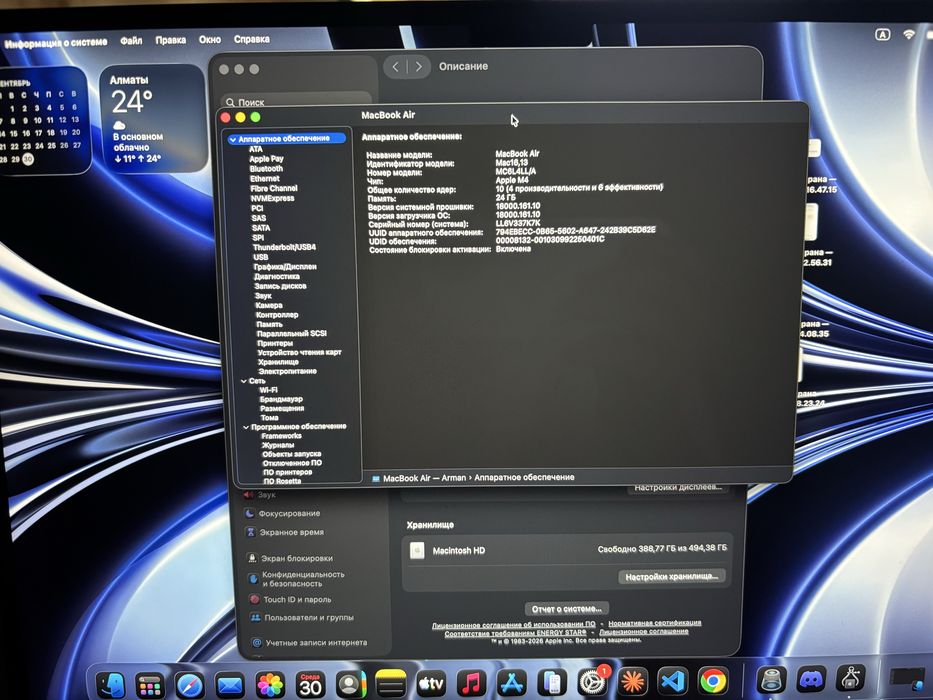Click the keyboard input source icon
This screenshot has width=933, height=700.
[x=882, y=35]
